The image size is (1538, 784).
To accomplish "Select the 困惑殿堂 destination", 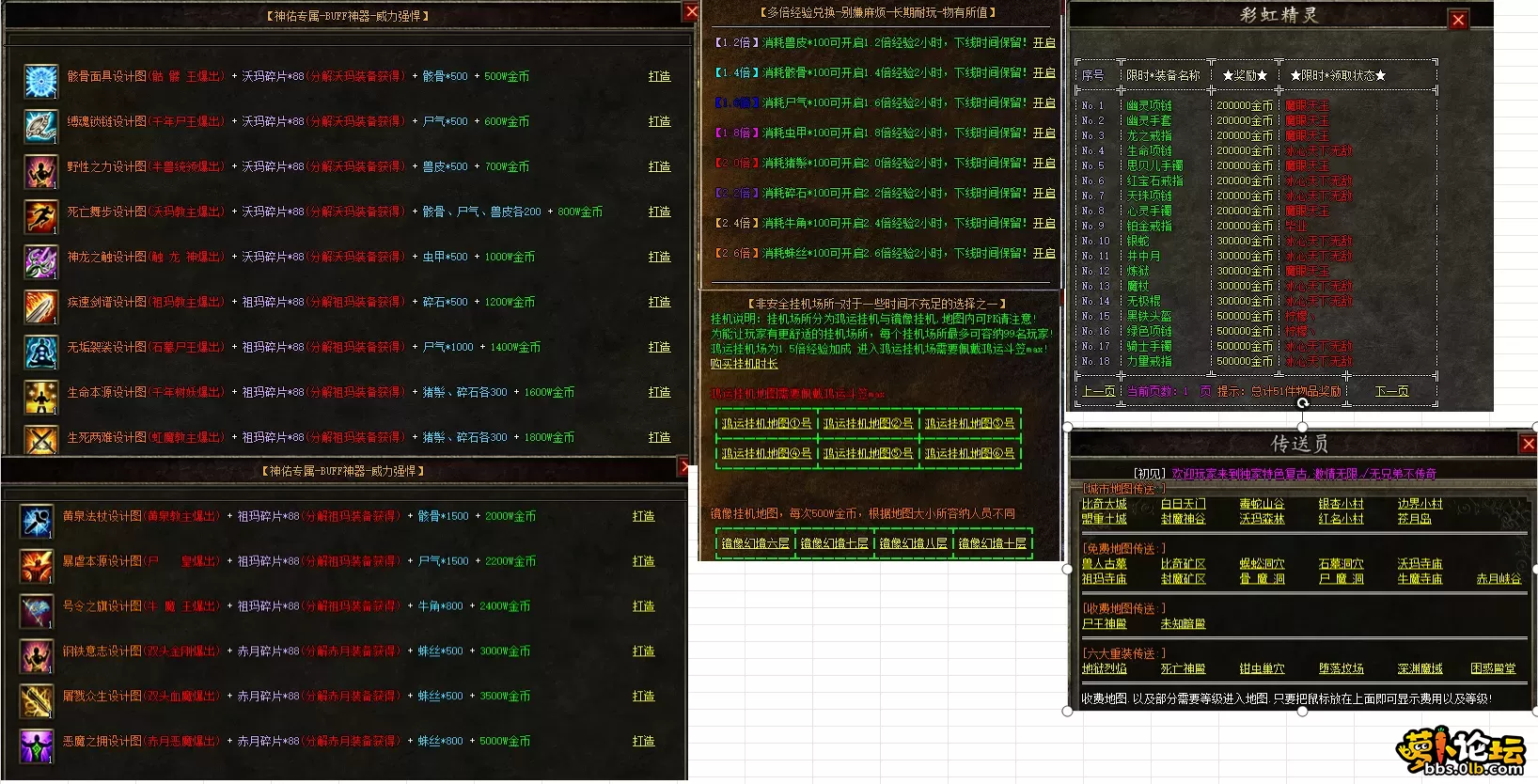I will 1493,669.
